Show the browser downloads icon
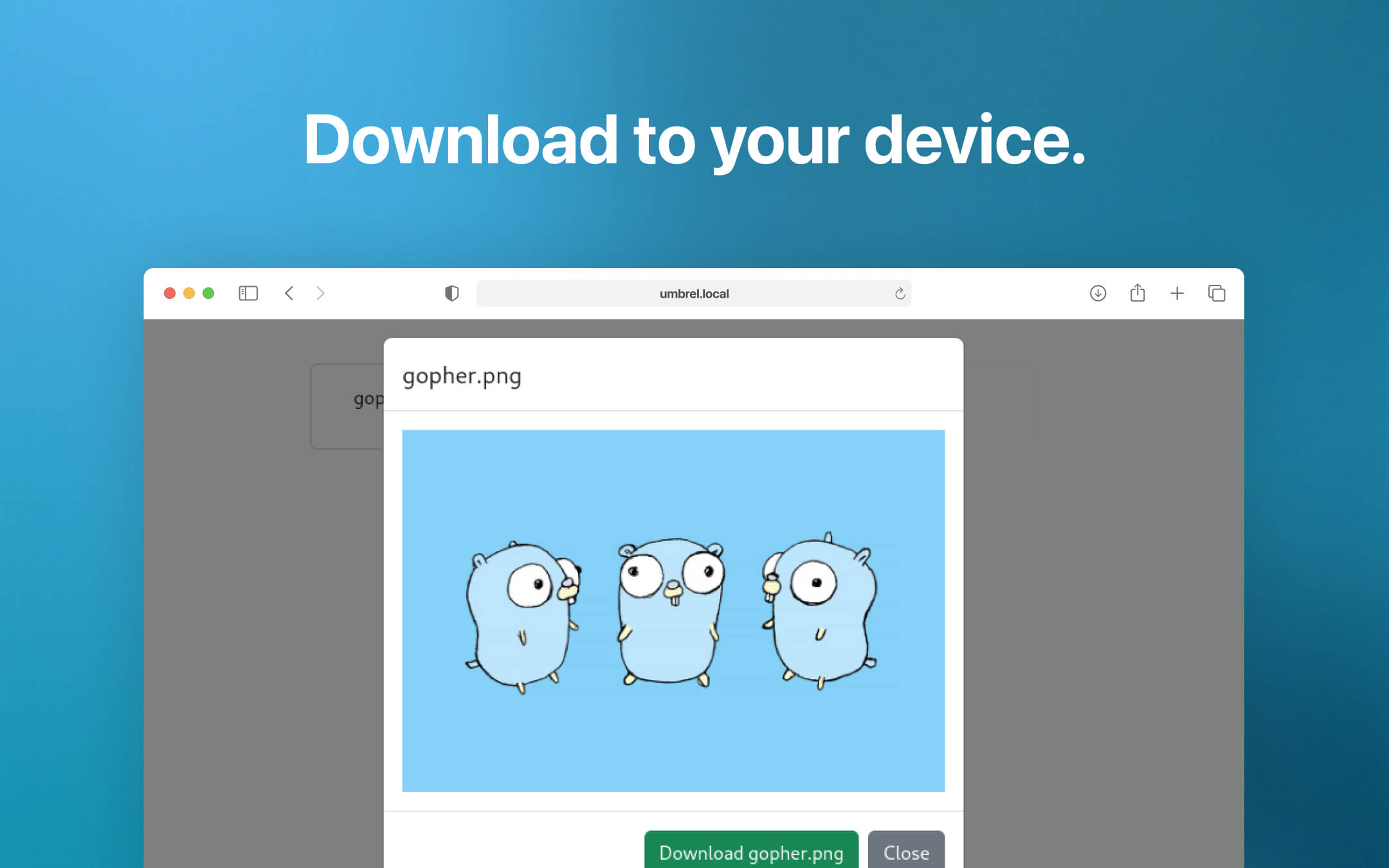Viewport: 1389px width, 868px height. [x=1098, y=293]
